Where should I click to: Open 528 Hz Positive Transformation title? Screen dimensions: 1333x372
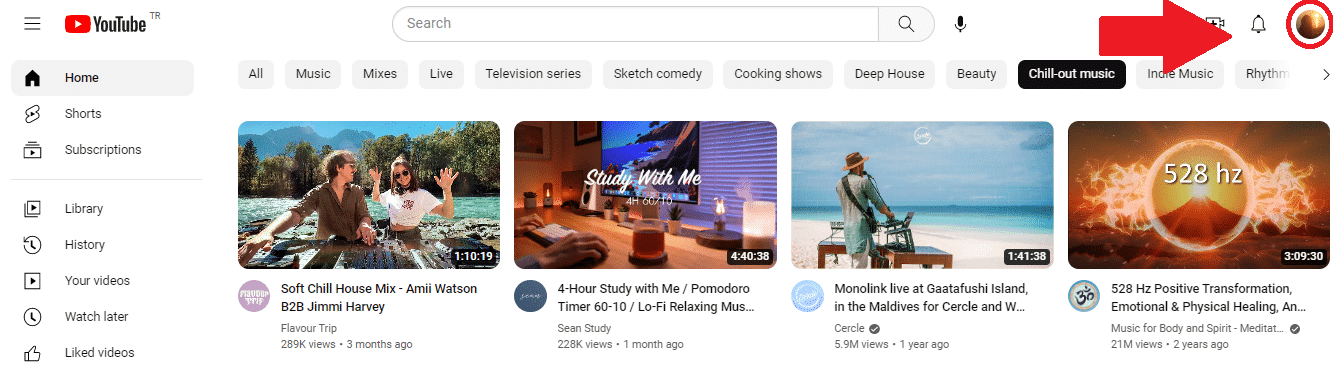pos(1209,298)
